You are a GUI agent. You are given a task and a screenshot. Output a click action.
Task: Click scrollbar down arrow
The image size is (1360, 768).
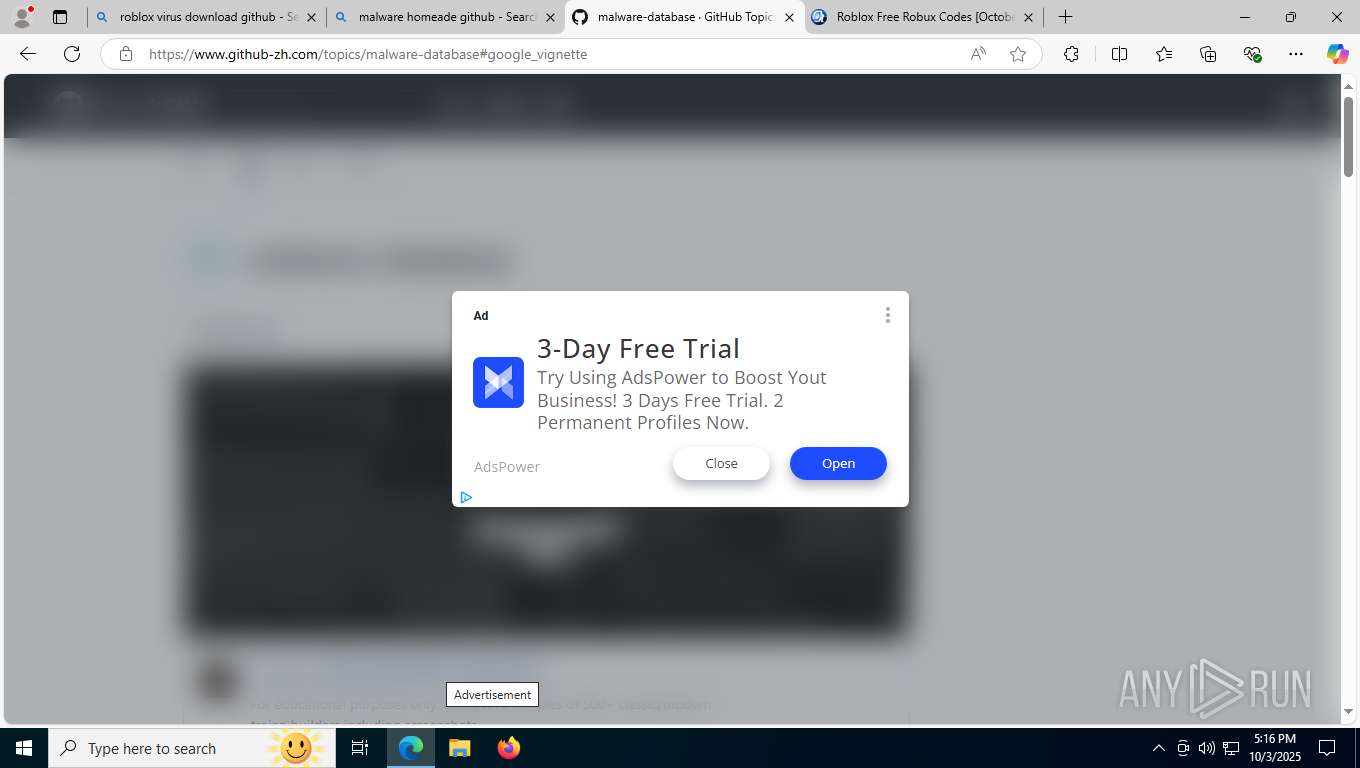tap(1348, 712)
